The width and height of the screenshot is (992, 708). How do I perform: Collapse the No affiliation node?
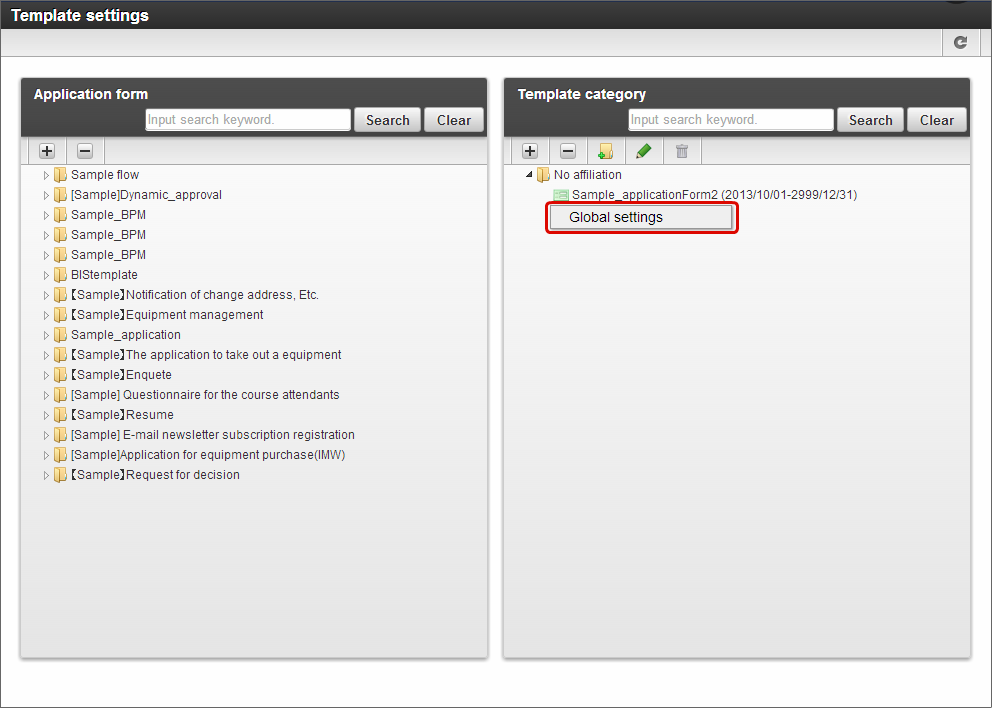tap(529, 175)
